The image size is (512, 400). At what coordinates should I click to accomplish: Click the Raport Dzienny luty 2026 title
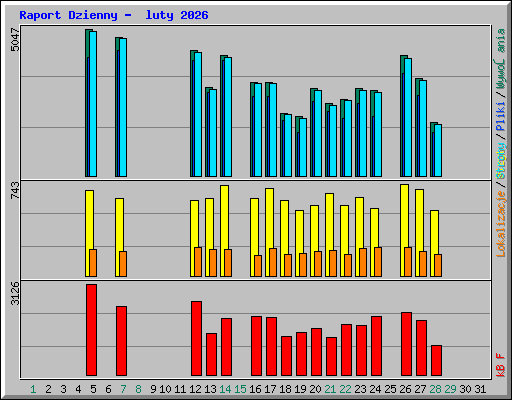coord(114,15)
